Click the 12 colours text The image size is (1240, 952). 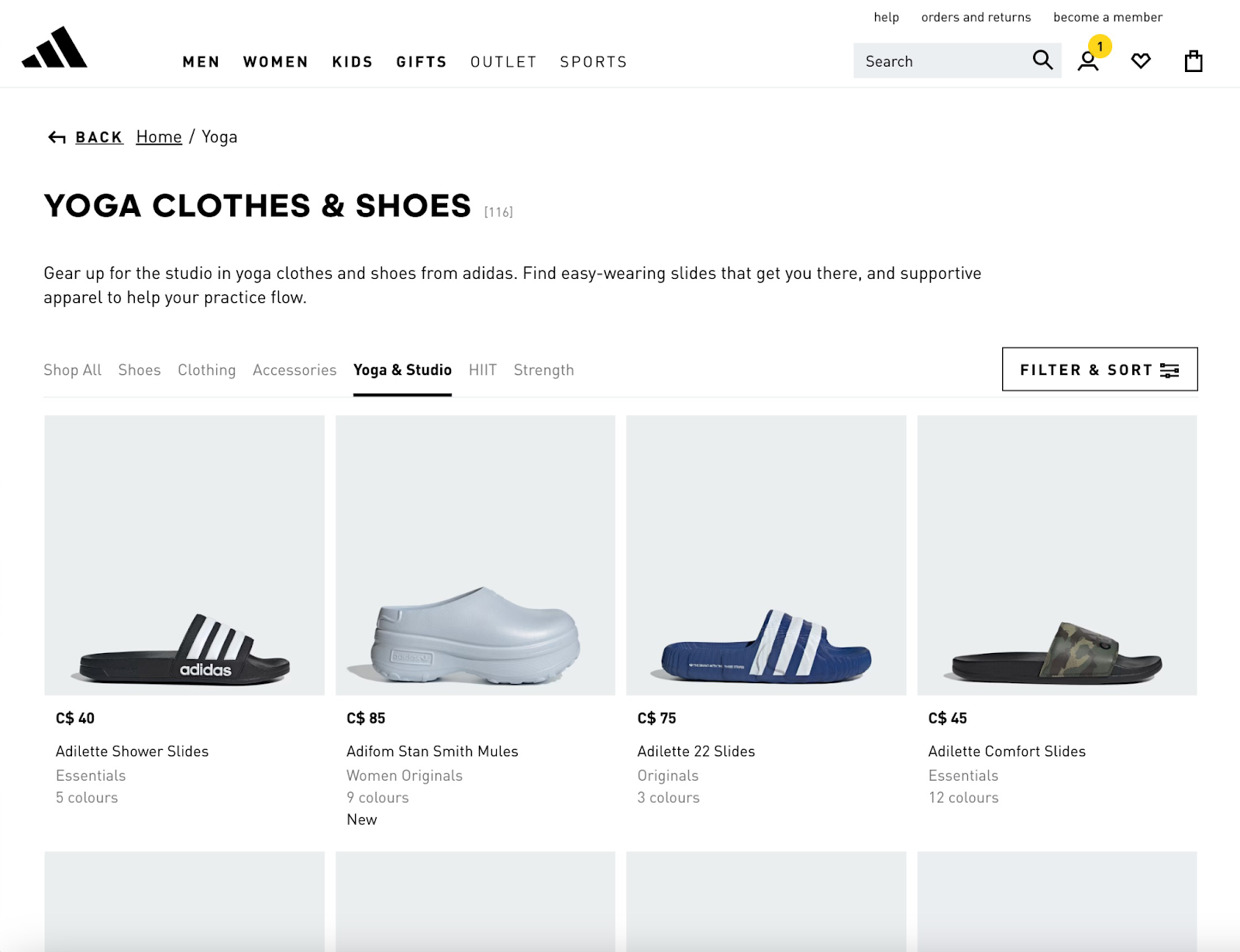coord(963,798)
